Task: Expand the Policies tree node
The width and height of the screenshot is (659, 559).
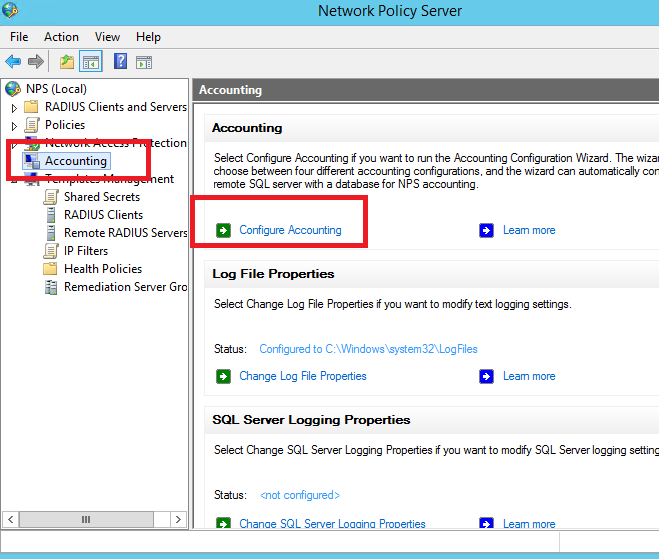Action: tap(14, 126)
